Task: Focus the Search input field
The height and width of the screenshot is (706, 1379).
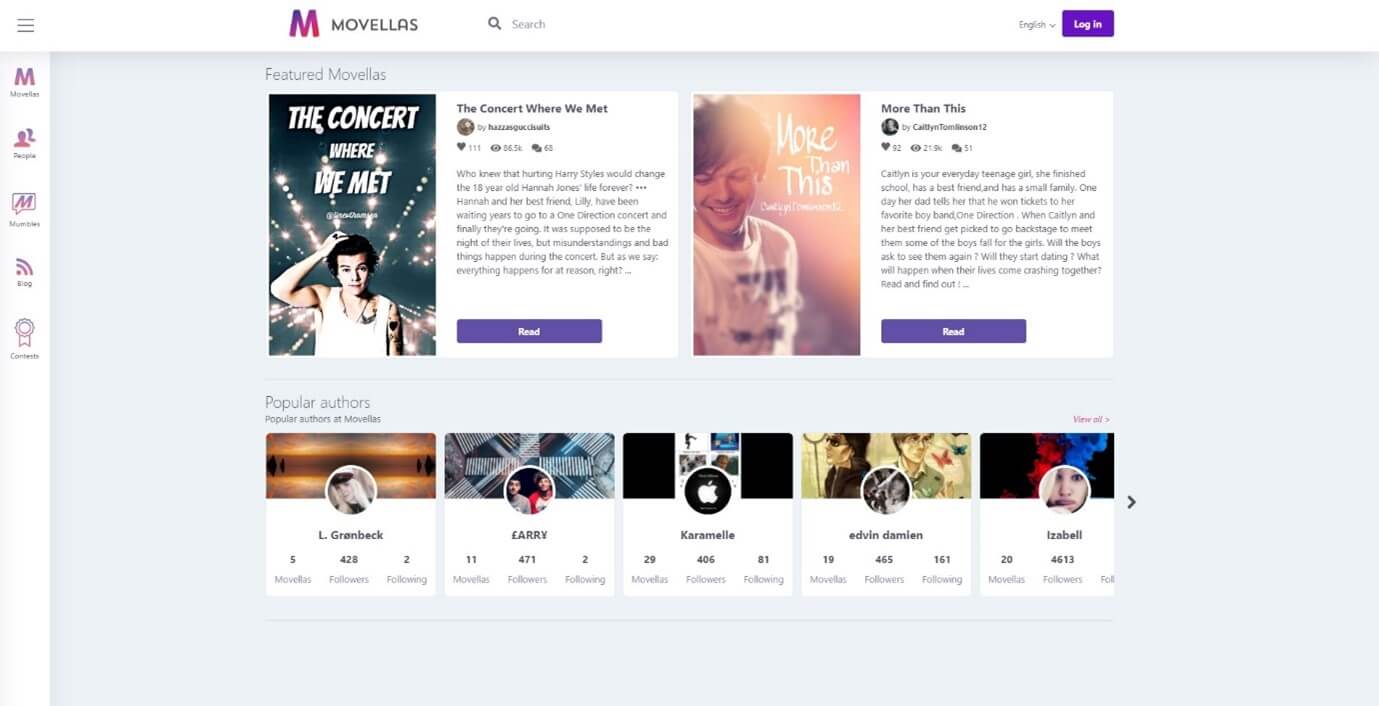Action: coord(580,24)
